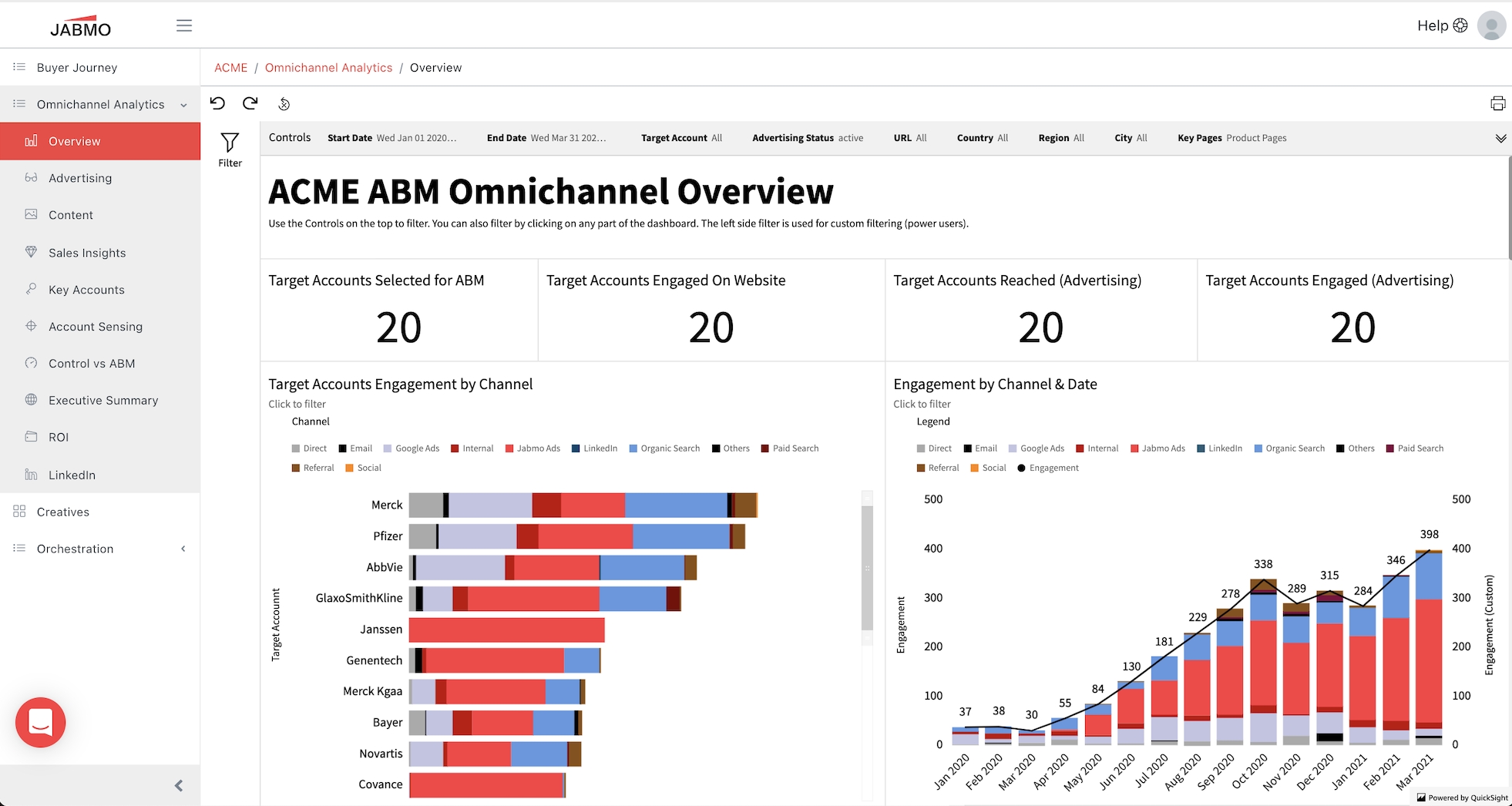Open the End Date control
The image size is (1512, 806).
(x=546, y=138)
